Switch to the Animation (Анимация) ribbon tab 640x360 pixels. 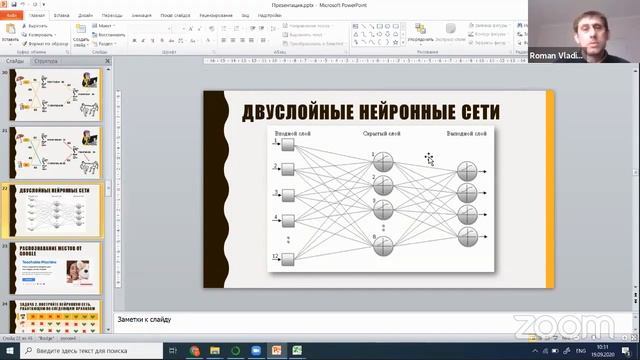click(141, 16)
